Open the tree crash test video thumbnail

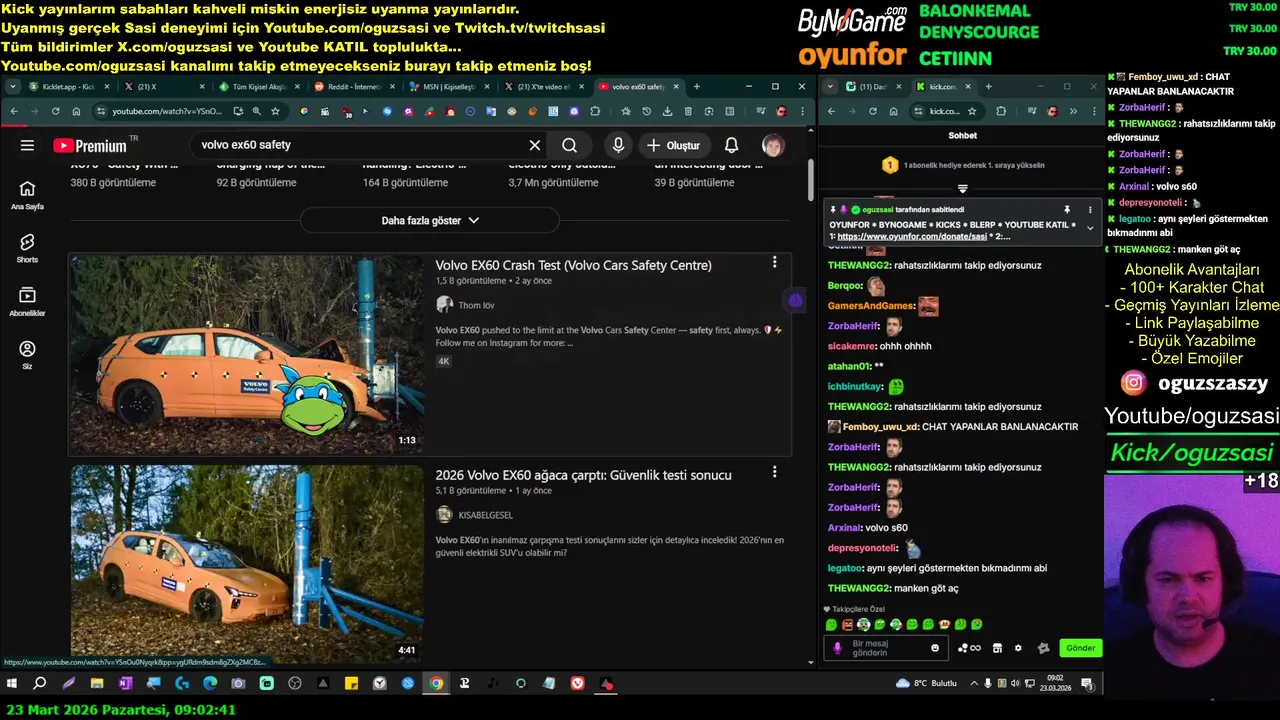(x=247, y=562)
